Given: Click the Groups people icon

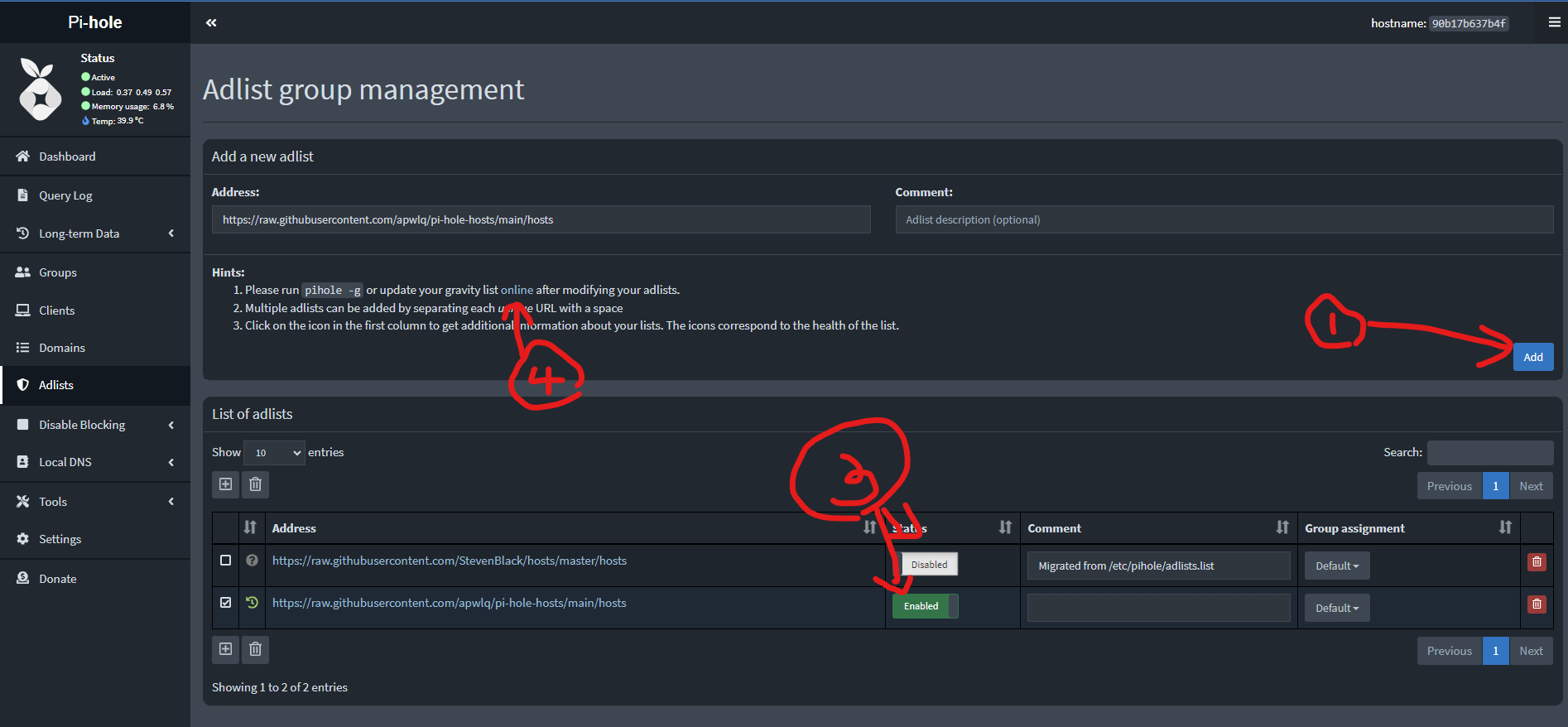Looking at the screenshot, I should pos(23,272).
